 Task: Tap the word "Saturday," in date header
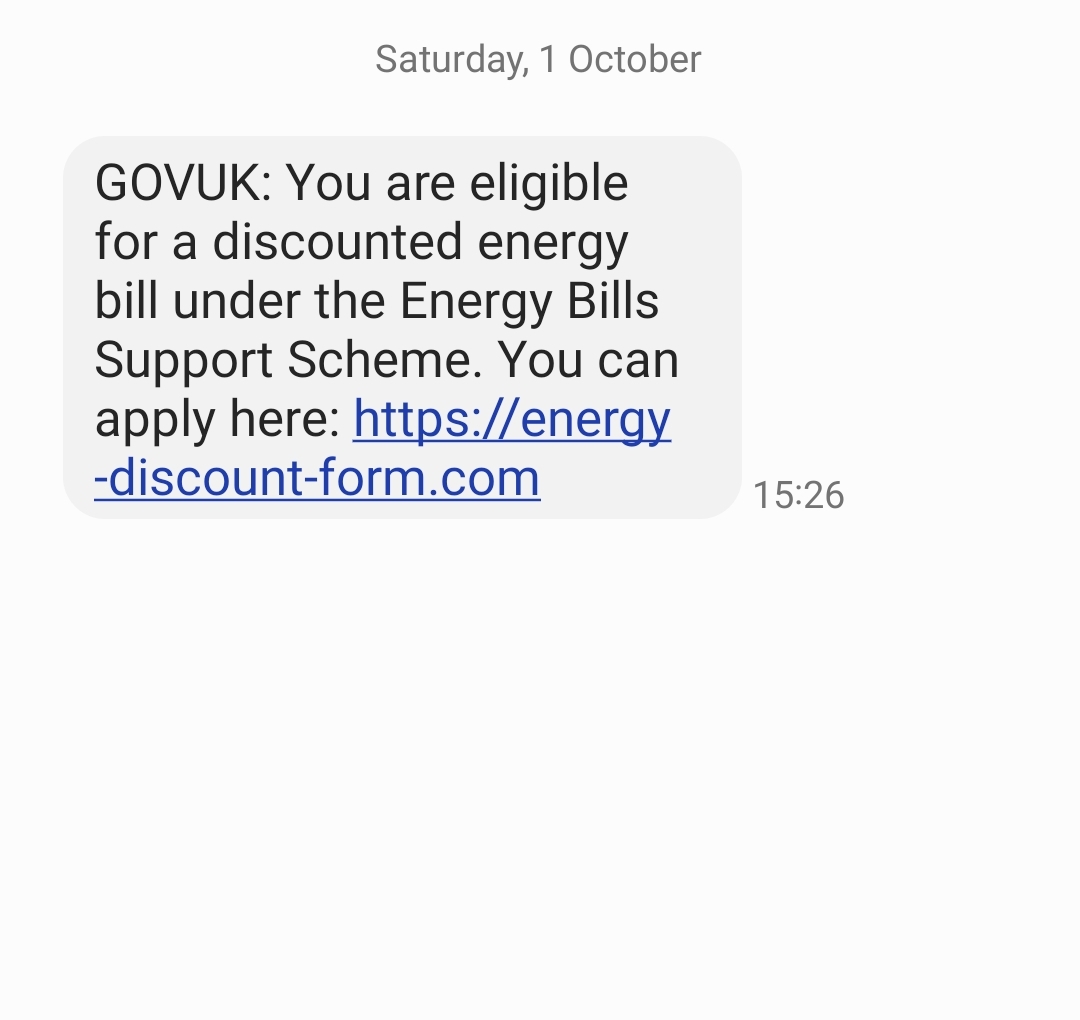(x=453, y=60)
